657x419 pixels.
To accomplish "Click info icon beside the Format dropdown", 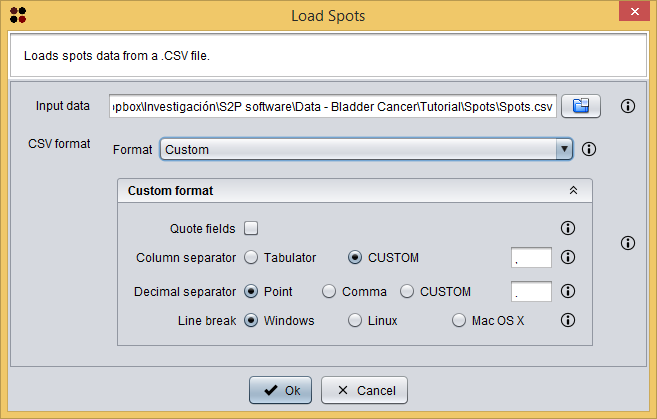I will pos(589,149).
